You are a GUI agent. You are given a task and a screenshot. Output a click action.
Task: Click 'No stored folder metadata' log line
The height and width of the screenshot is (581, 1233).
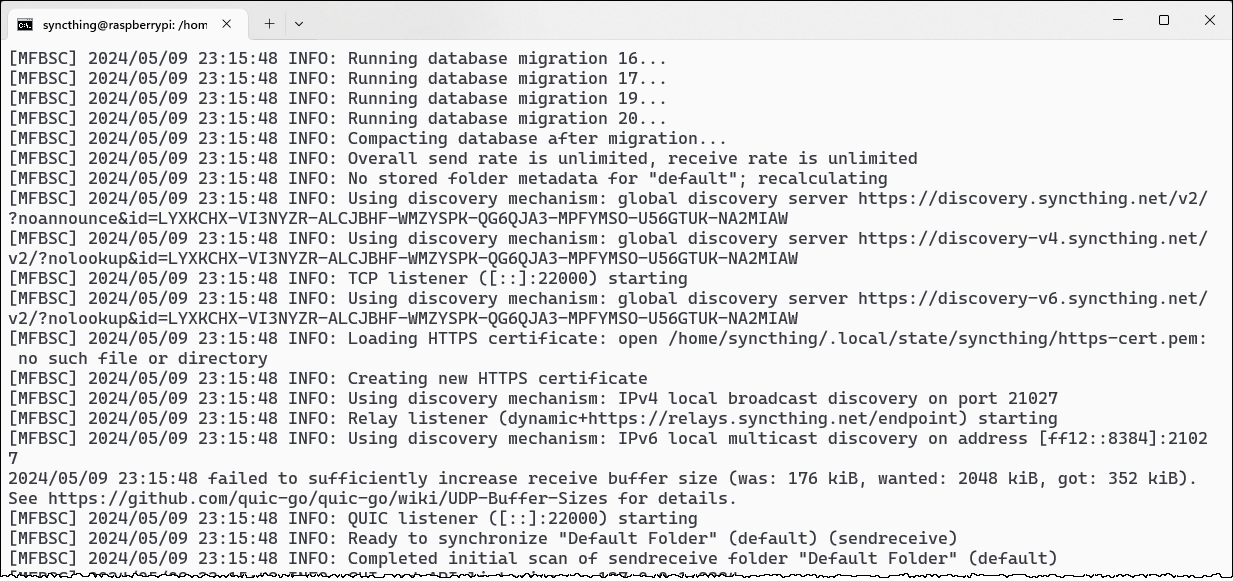(447, 178)
